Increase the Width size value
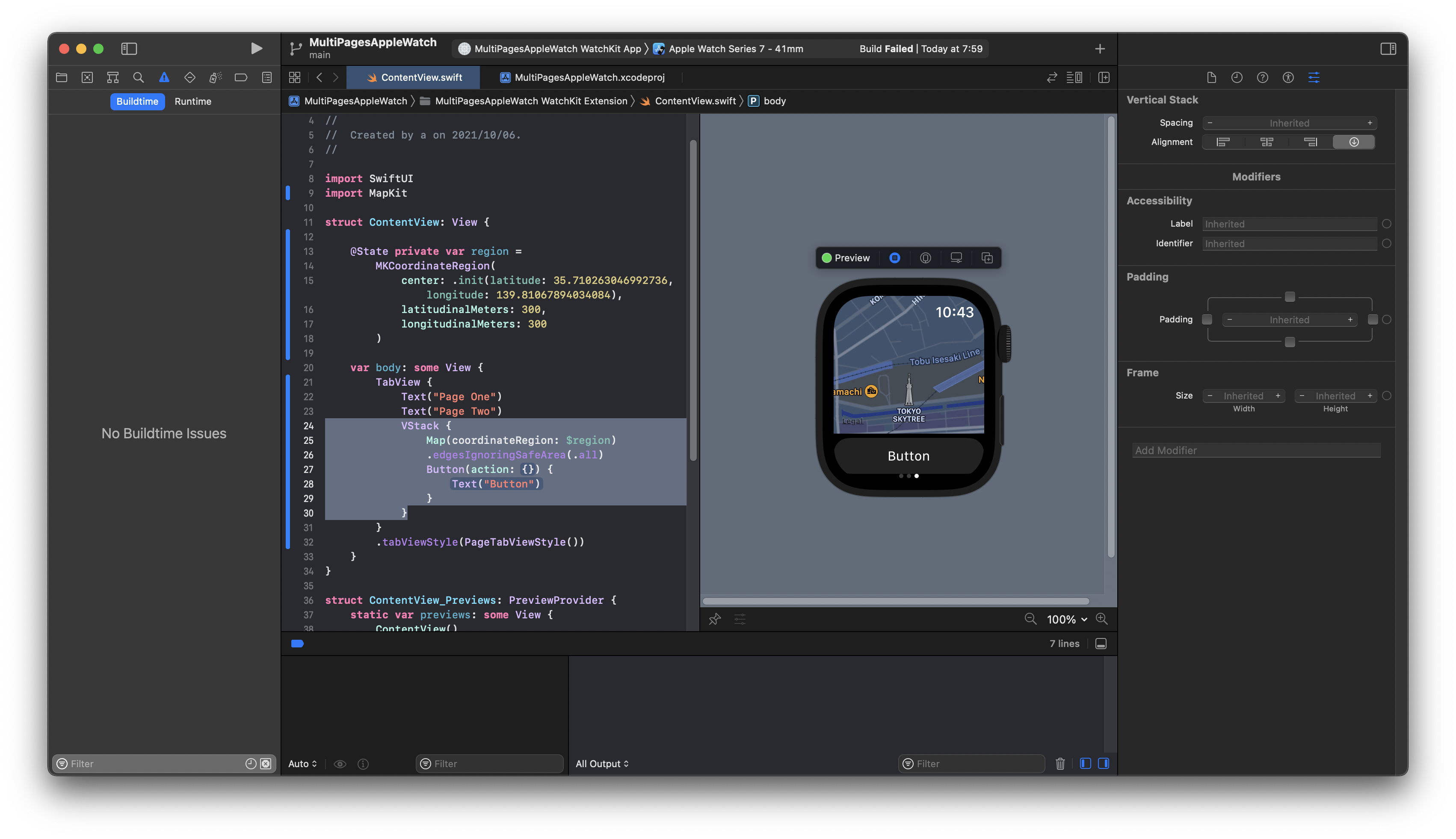Screen dimensions: 1456x839 1278,396
